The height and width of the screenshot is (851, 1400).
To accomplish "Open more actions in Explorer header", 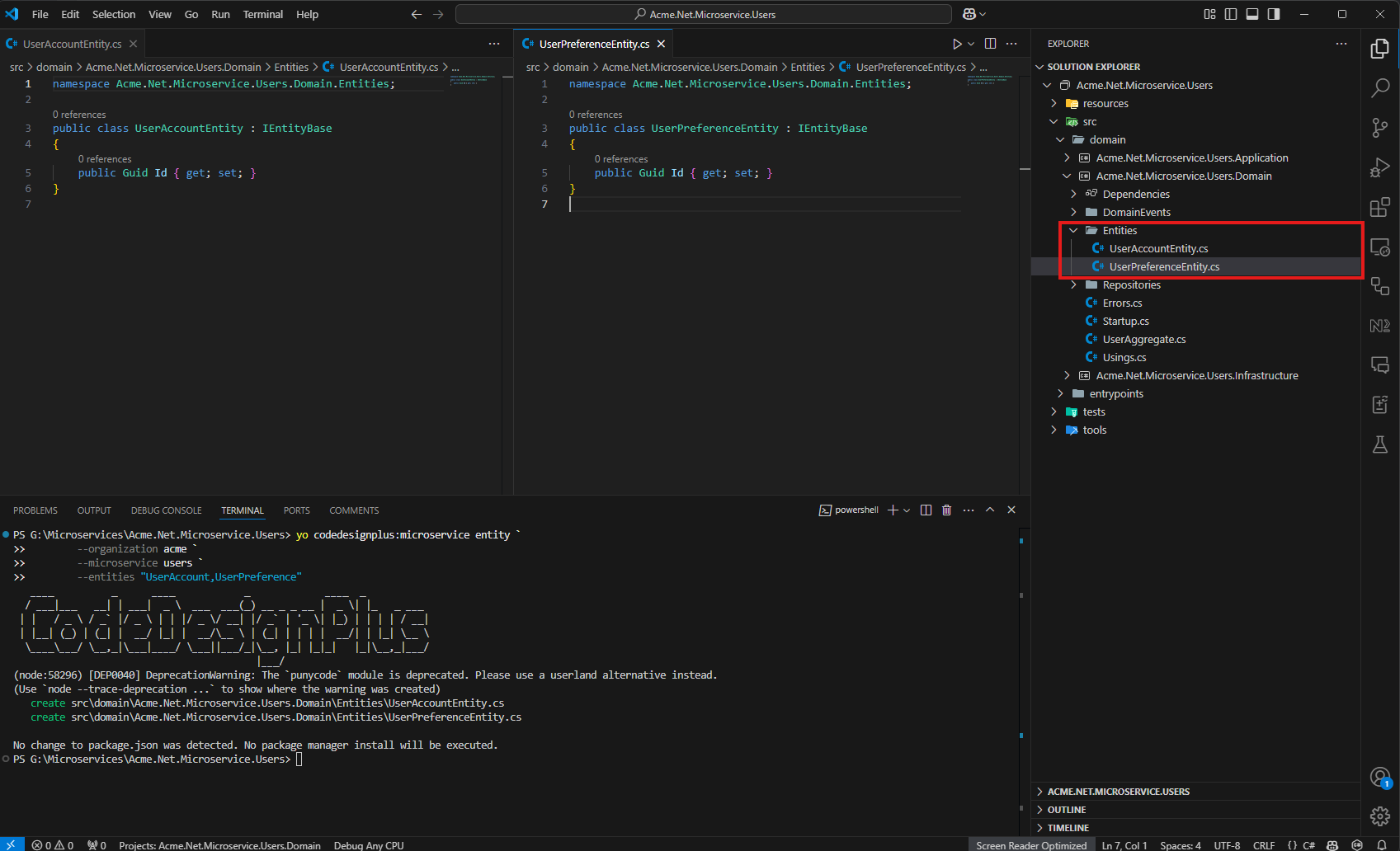I will (x=1341, y=44).
